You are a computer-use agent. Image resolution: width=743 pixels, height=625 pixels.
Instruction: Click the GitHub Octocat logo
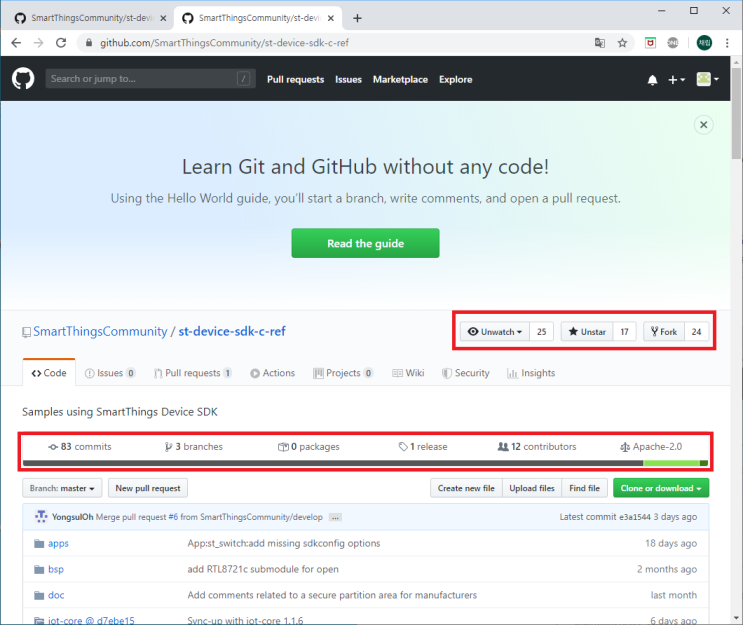click(x=23, y=79)
